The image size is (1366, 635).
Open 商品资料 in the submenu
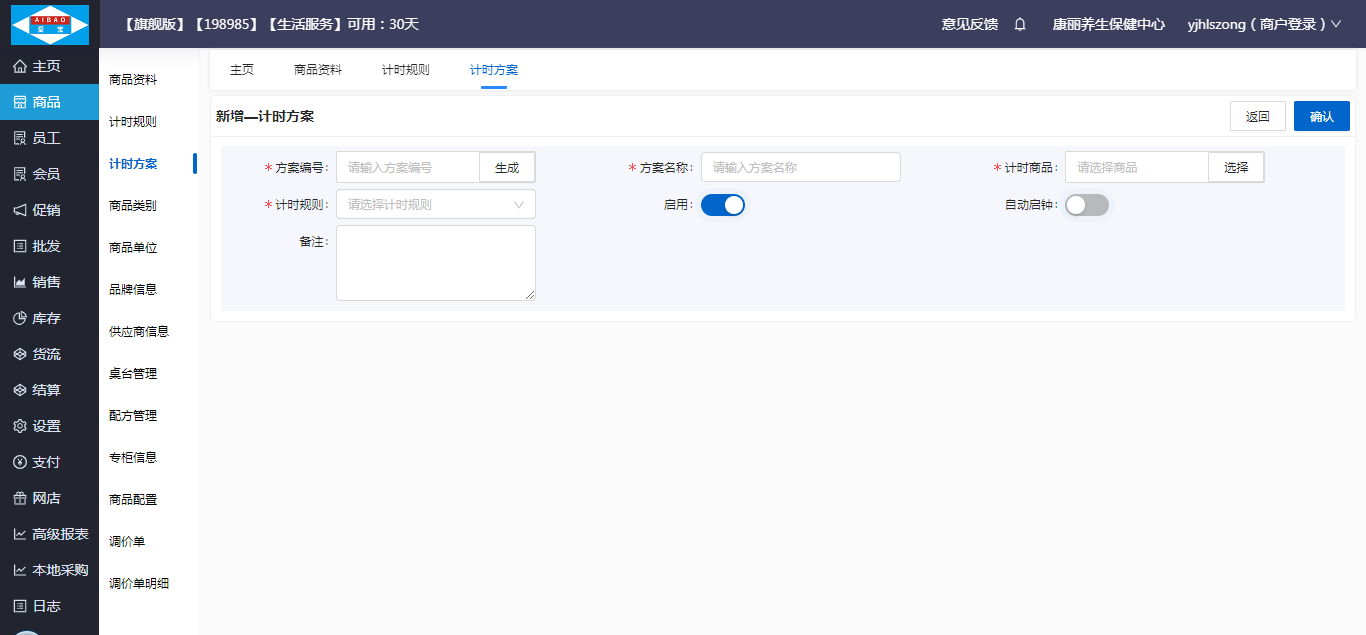point(133,80)
